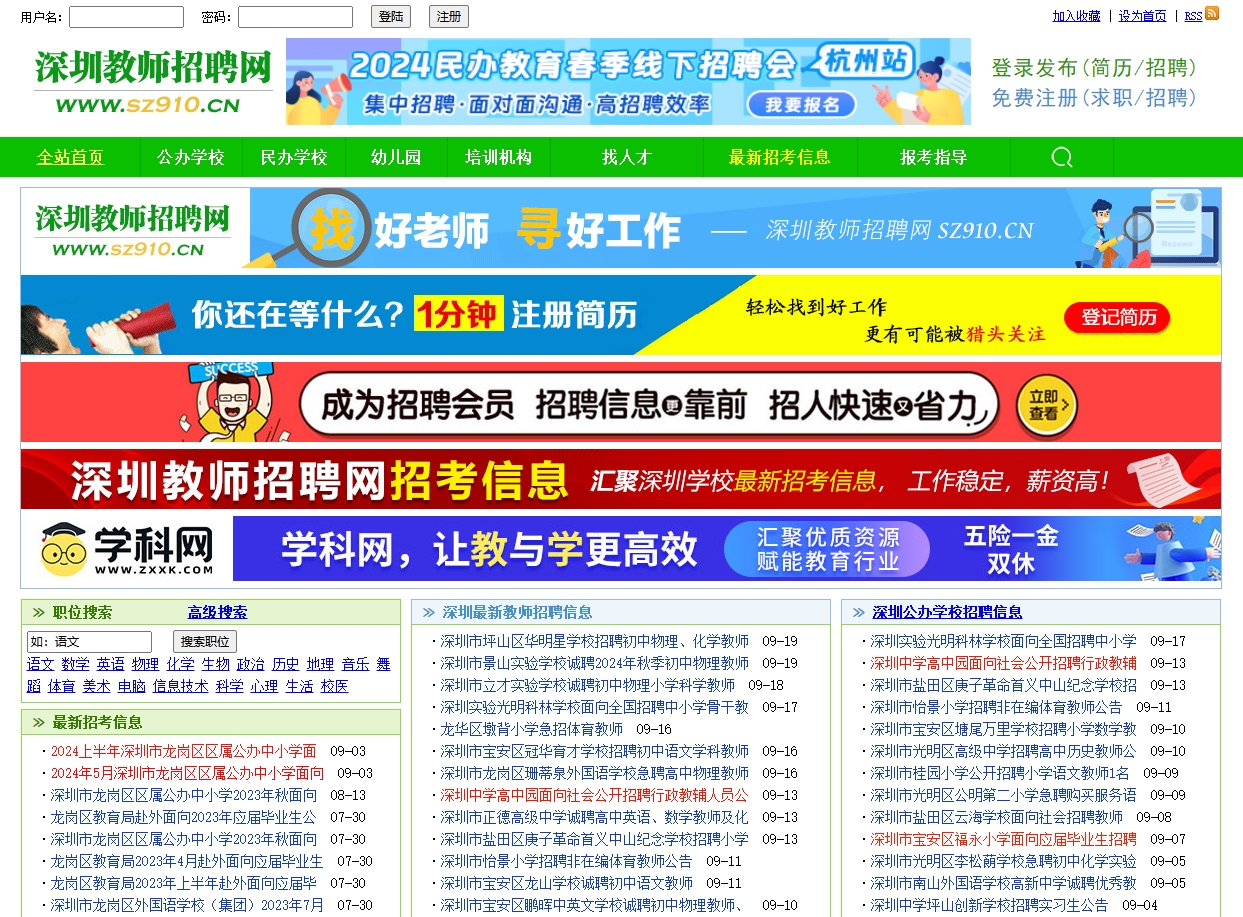Select the 语文 subject link

pyautogui.click(x=41, y=664)
